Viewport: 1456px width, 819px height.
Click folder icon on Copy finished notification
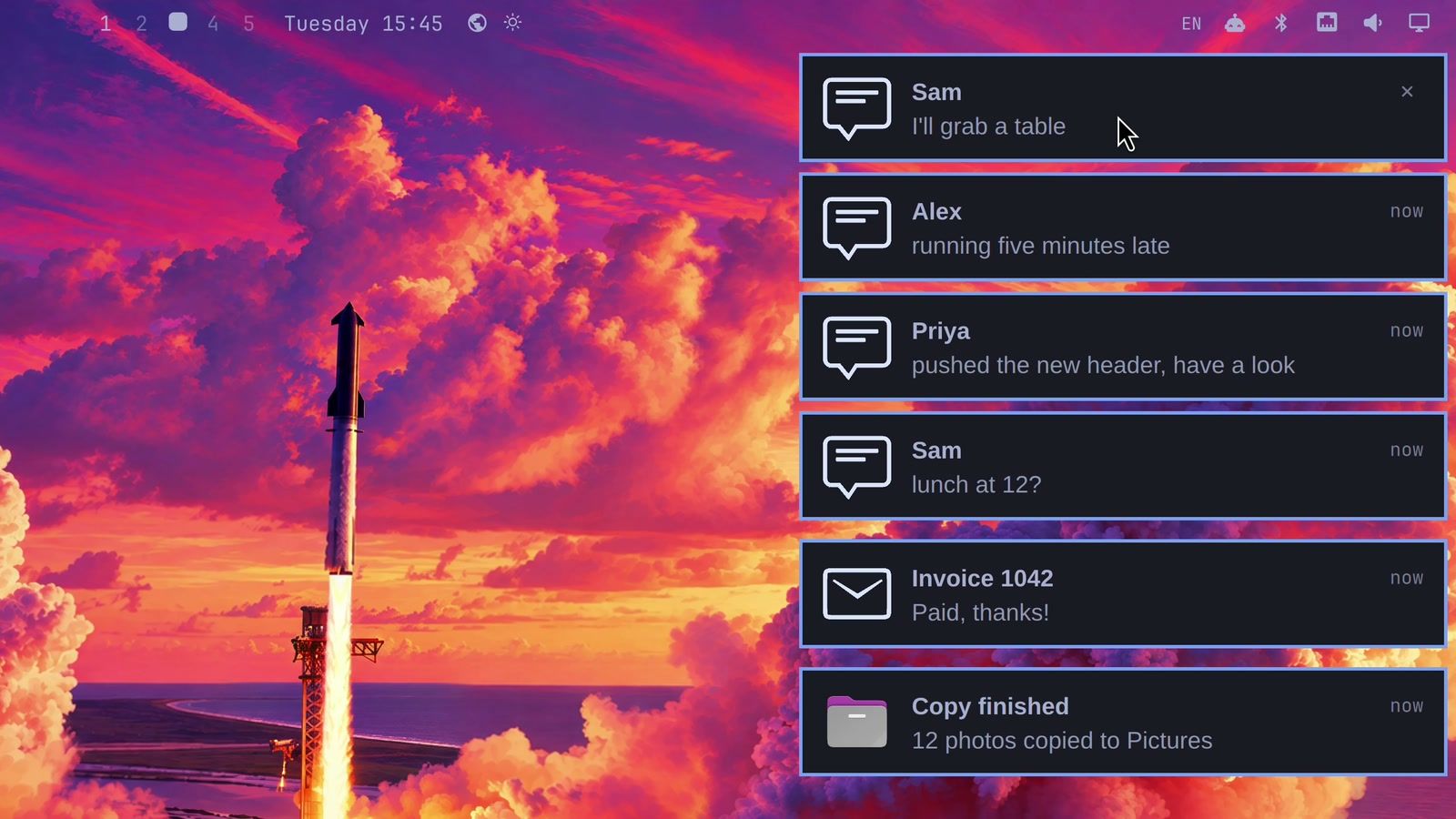[856, 722]
